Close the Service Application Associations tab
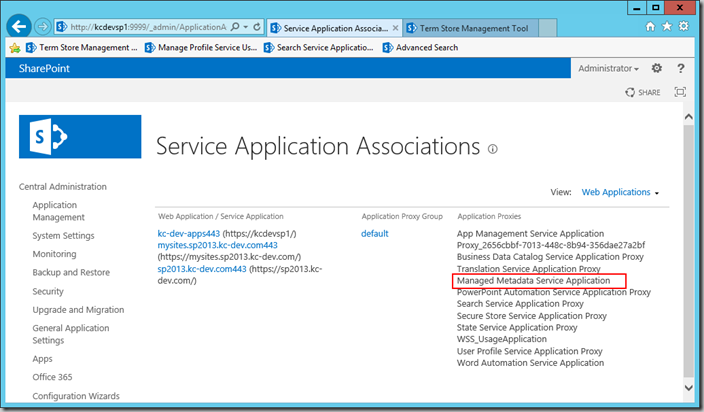Screen dimensions: 704x412 [x=395, y=28]
